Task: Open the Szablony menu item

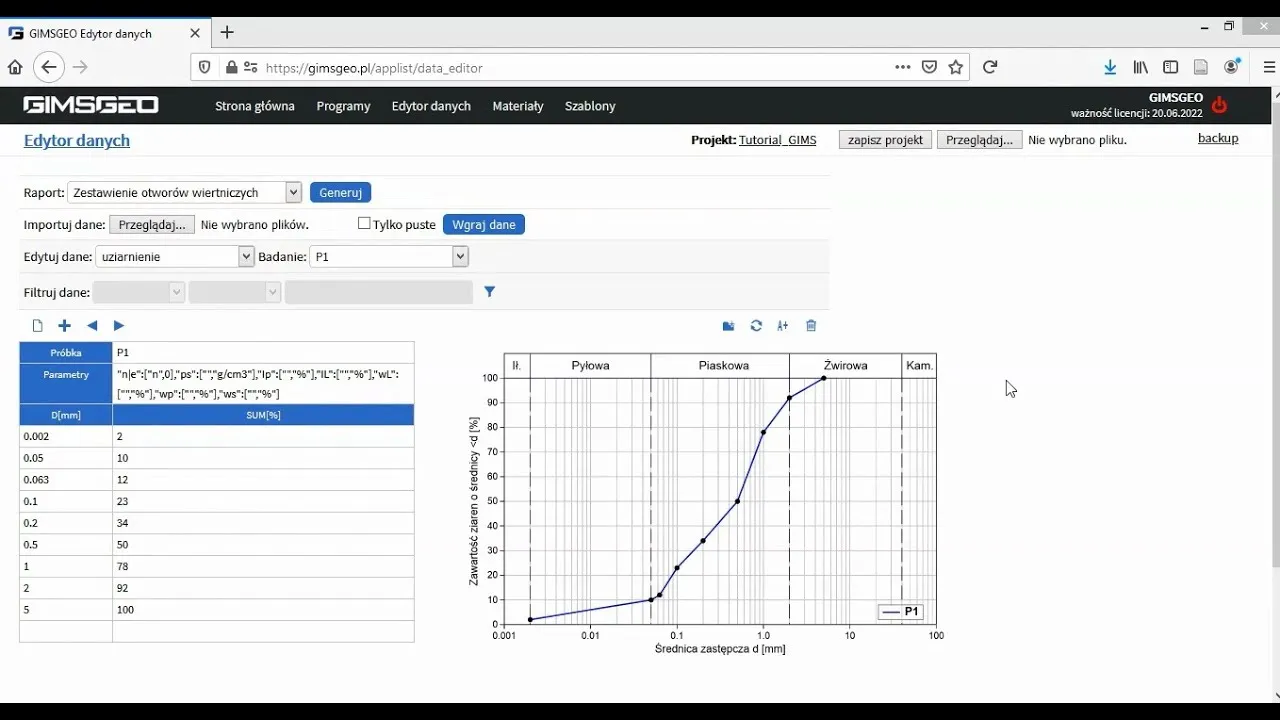Action: (x=590, y=106)
